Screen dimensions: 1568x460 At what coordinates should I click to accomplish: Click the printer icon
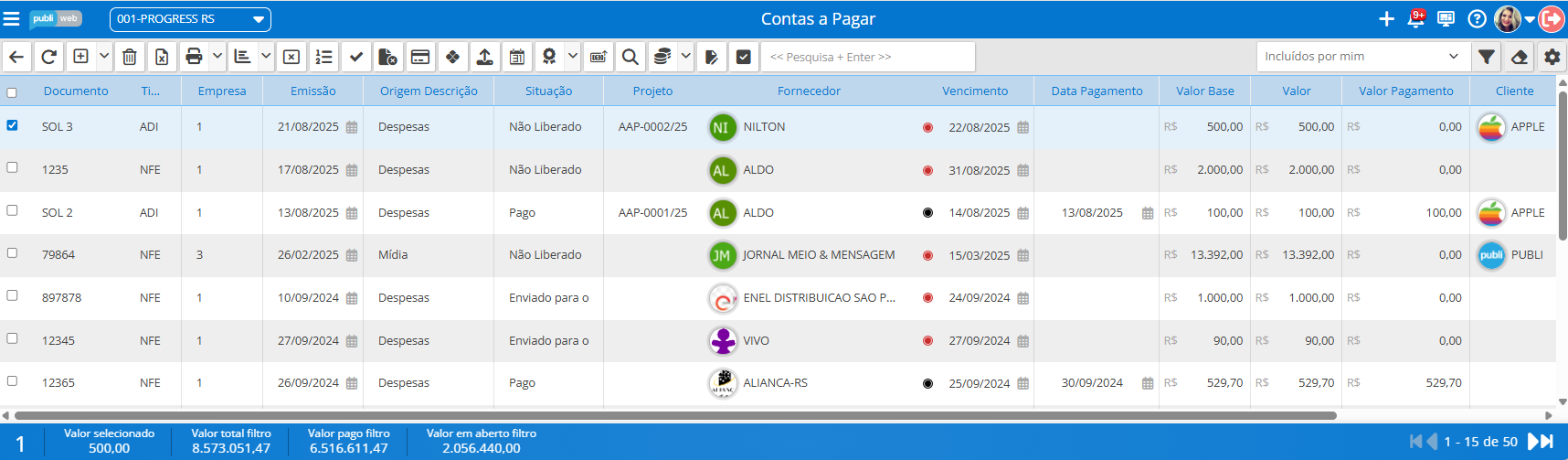[194, 57]
